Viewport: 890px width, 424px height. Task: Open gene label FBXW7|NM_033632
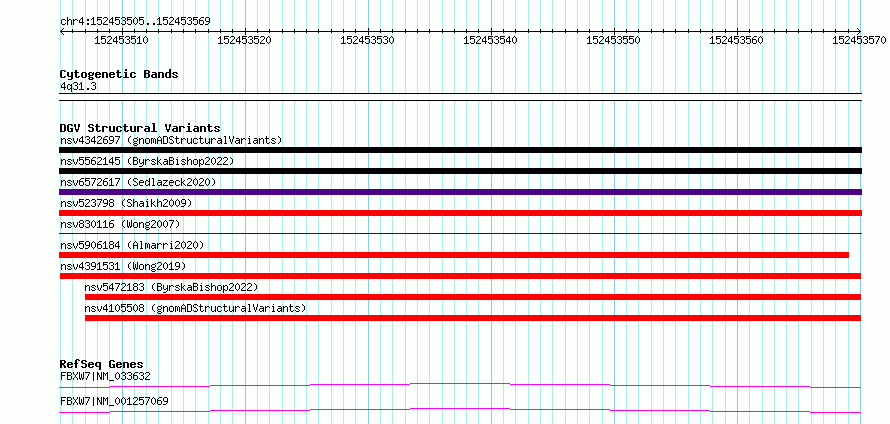coord(105,376)
